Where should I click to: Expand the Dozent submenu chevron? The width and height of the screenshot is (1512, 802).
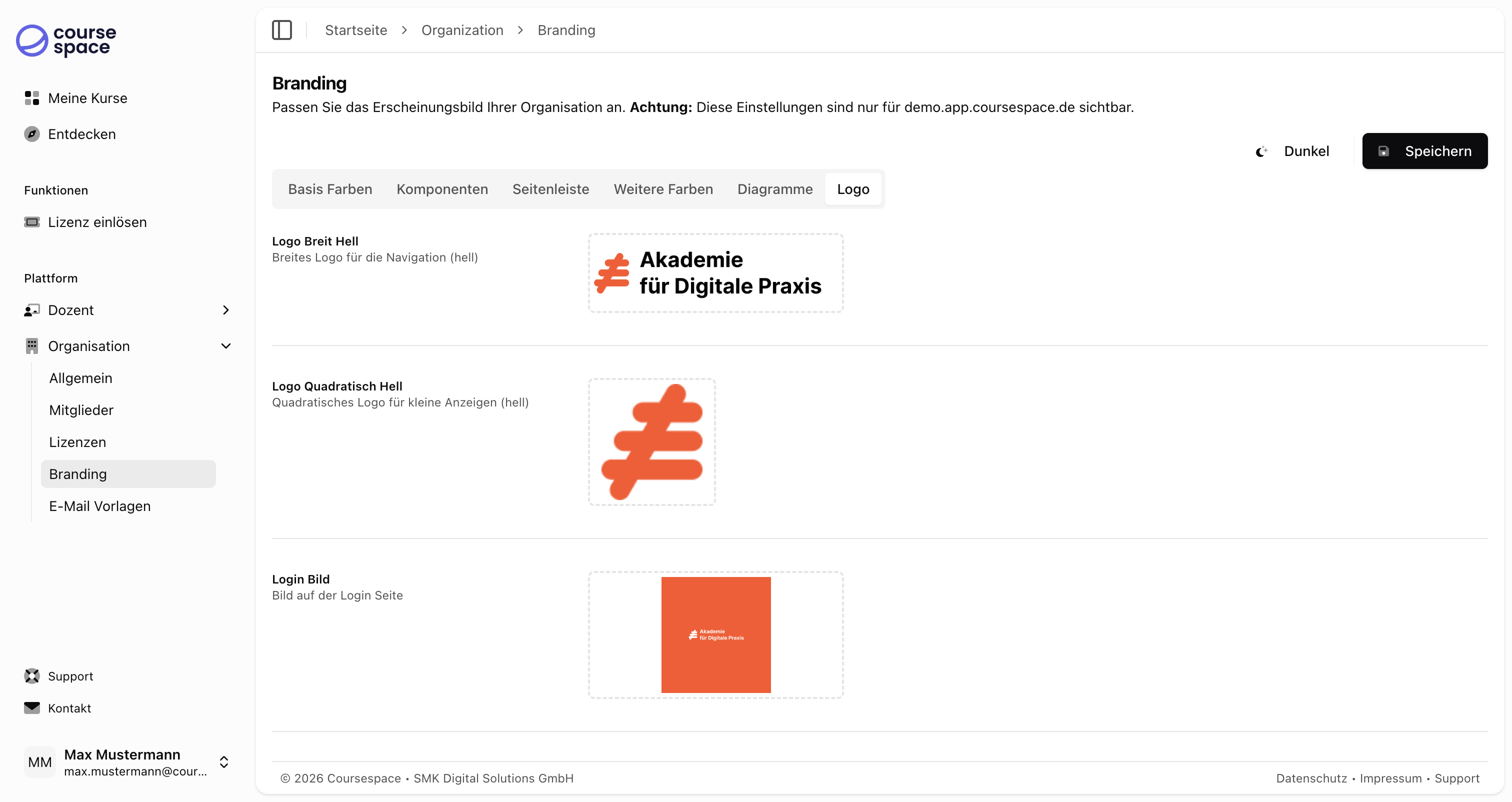pos(226,310)
